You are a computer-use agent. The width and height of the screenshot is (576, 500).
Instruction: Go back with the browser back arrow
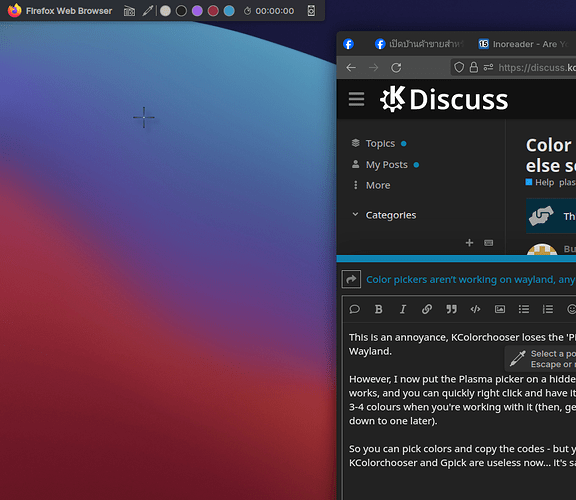(x=351, y=68)
